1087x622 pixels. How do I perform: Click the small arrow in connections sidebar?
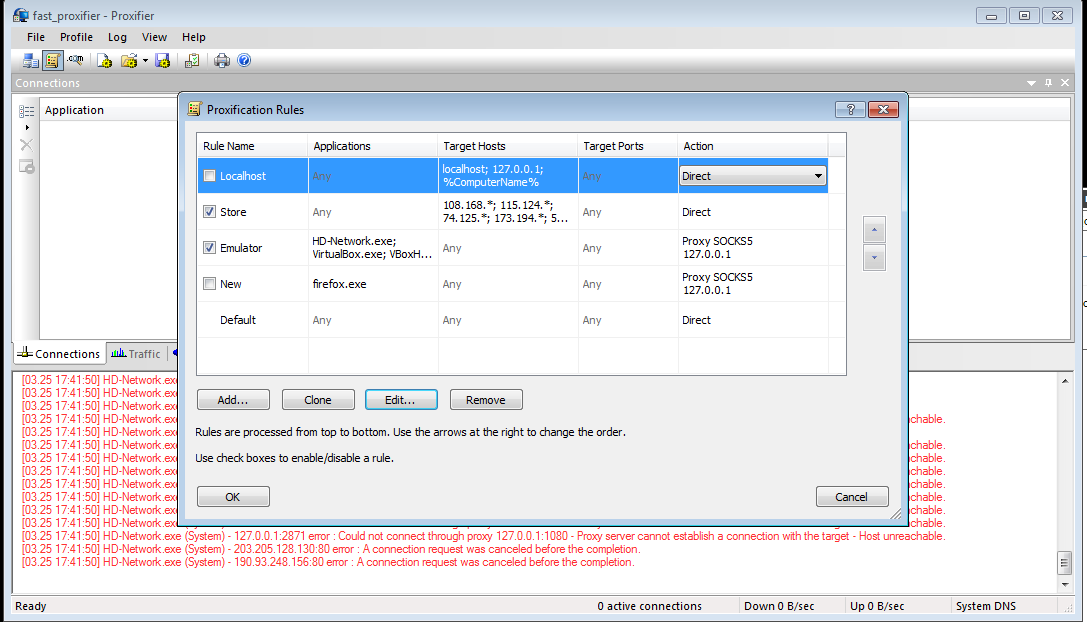coord(27,128)
